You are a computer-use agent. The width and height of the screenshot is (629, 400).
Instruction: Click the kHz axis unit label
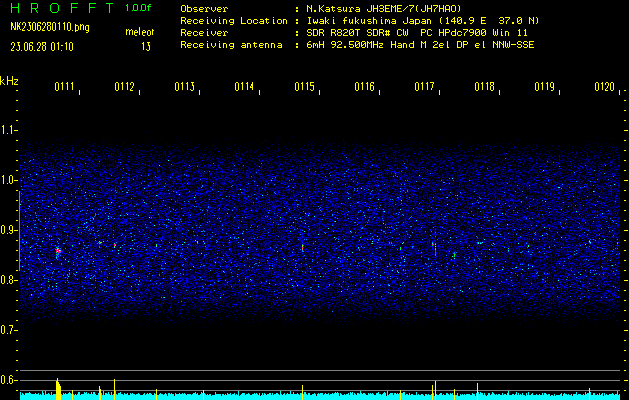[9, 81]
